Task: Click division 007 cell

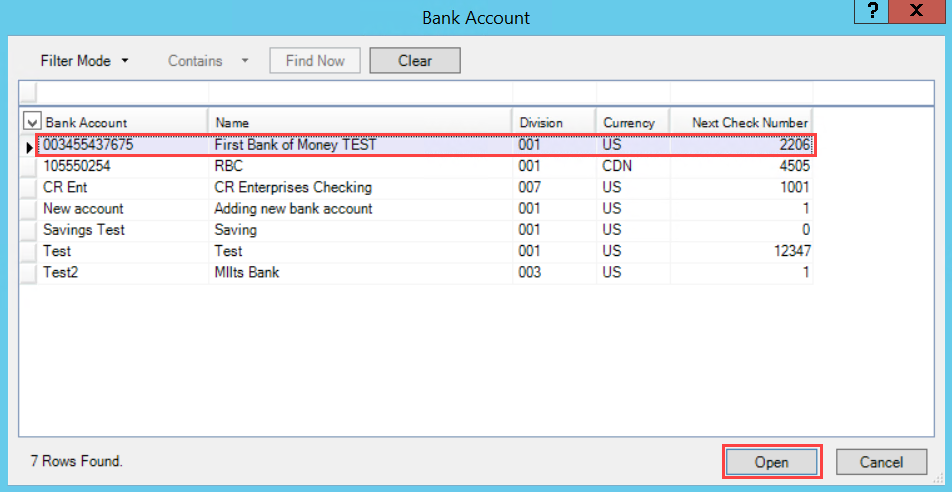Action: click(555, 188)
